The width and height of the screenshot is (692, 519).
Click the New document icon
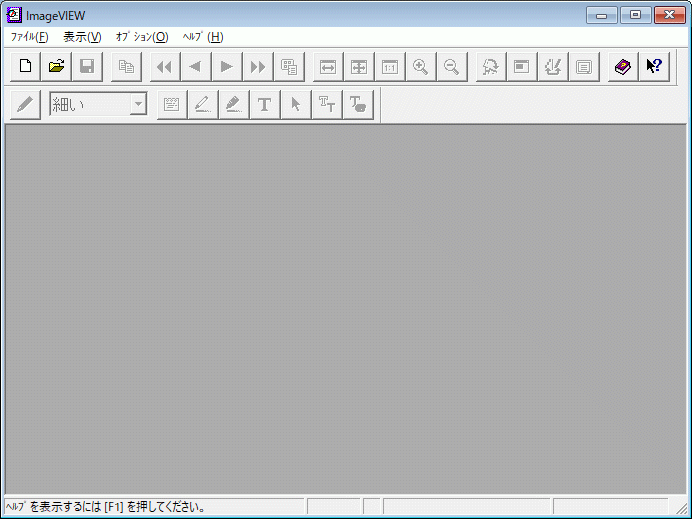(25, 67)
